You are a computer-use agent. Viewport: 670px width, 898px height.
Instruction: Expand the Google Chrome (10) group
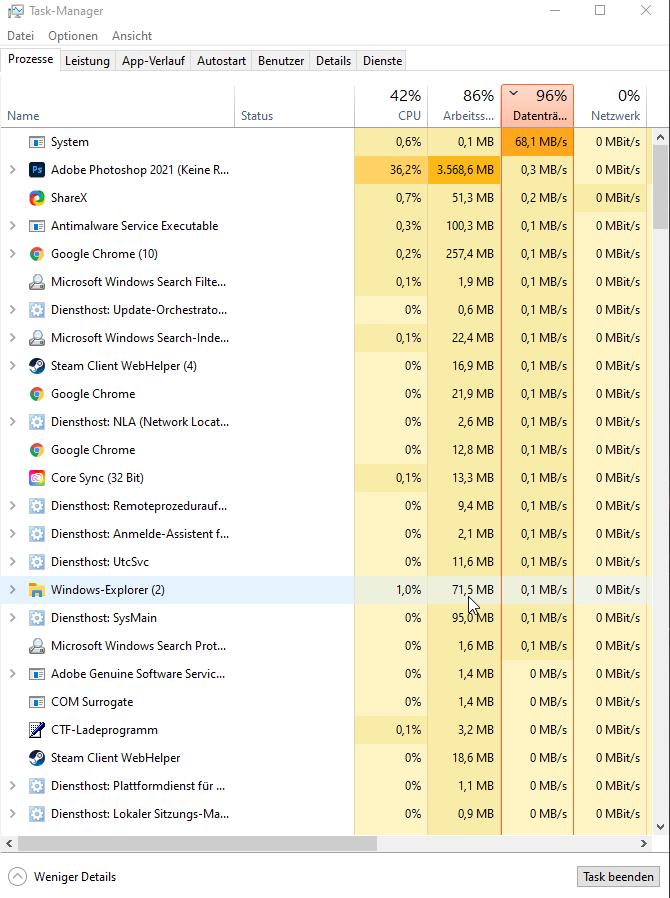[x=13, y=254]
